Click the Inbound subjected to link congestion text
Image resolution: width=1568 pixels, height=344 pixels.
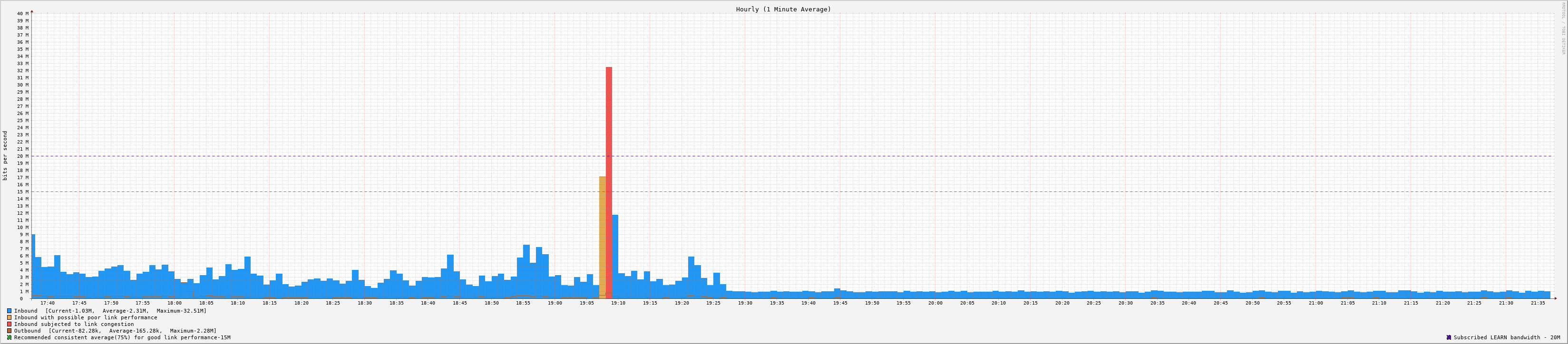coord(74,324)
